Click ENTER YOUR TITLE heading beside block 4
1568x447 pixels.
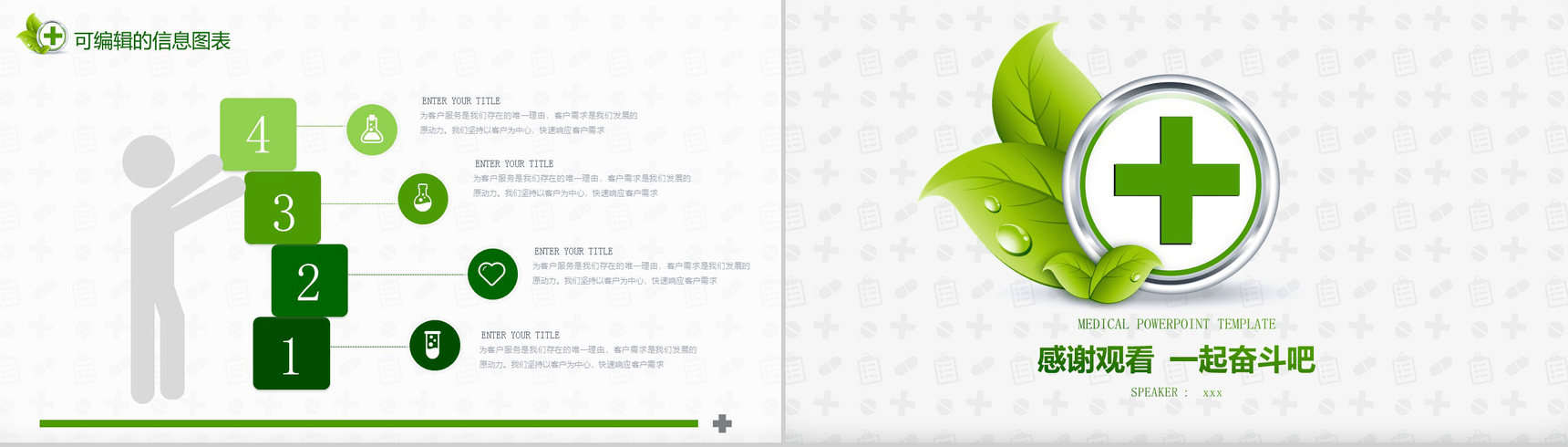tap(460, 101)
